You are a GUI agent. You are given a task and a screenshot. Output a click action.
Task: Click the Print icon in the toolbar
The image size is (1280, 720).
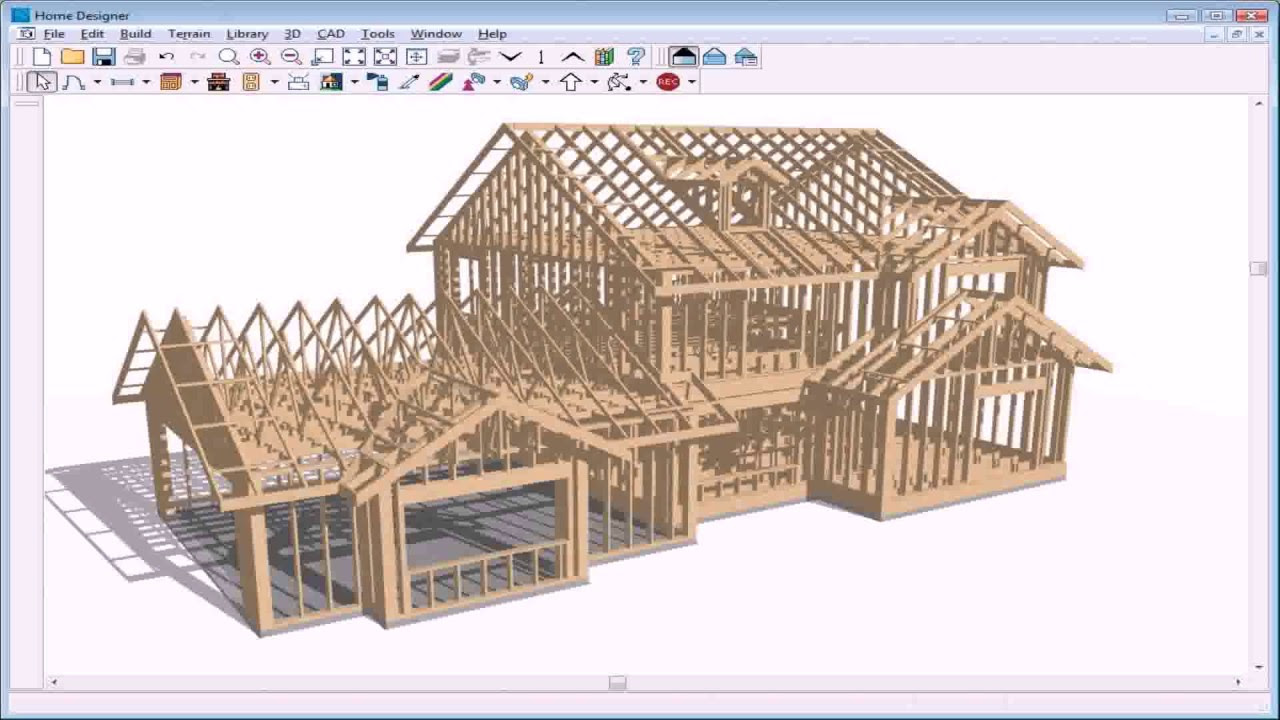135,57
